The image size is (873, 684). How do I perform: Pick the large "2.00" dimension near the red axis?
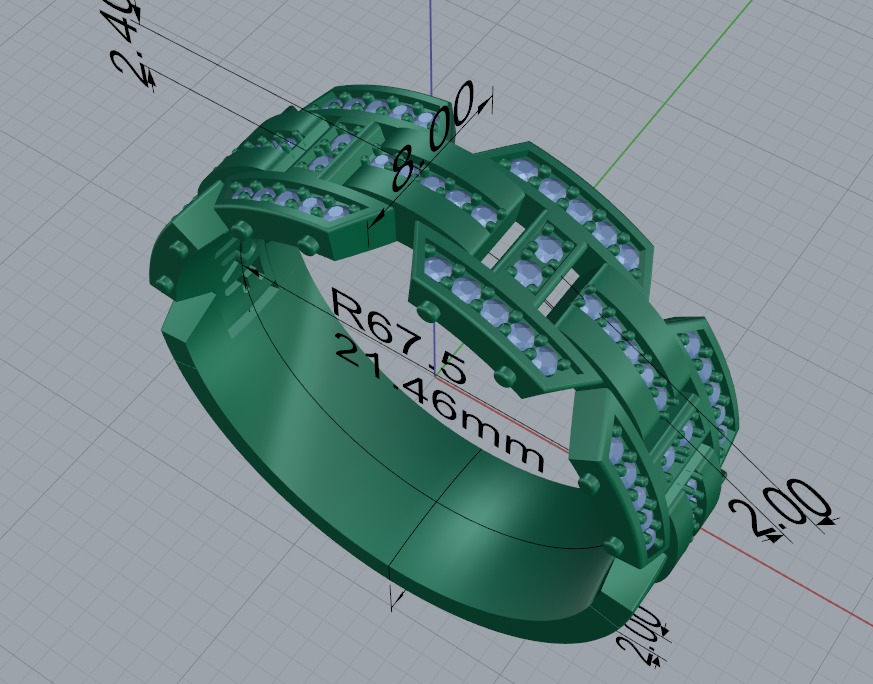[x=781, y=508]
